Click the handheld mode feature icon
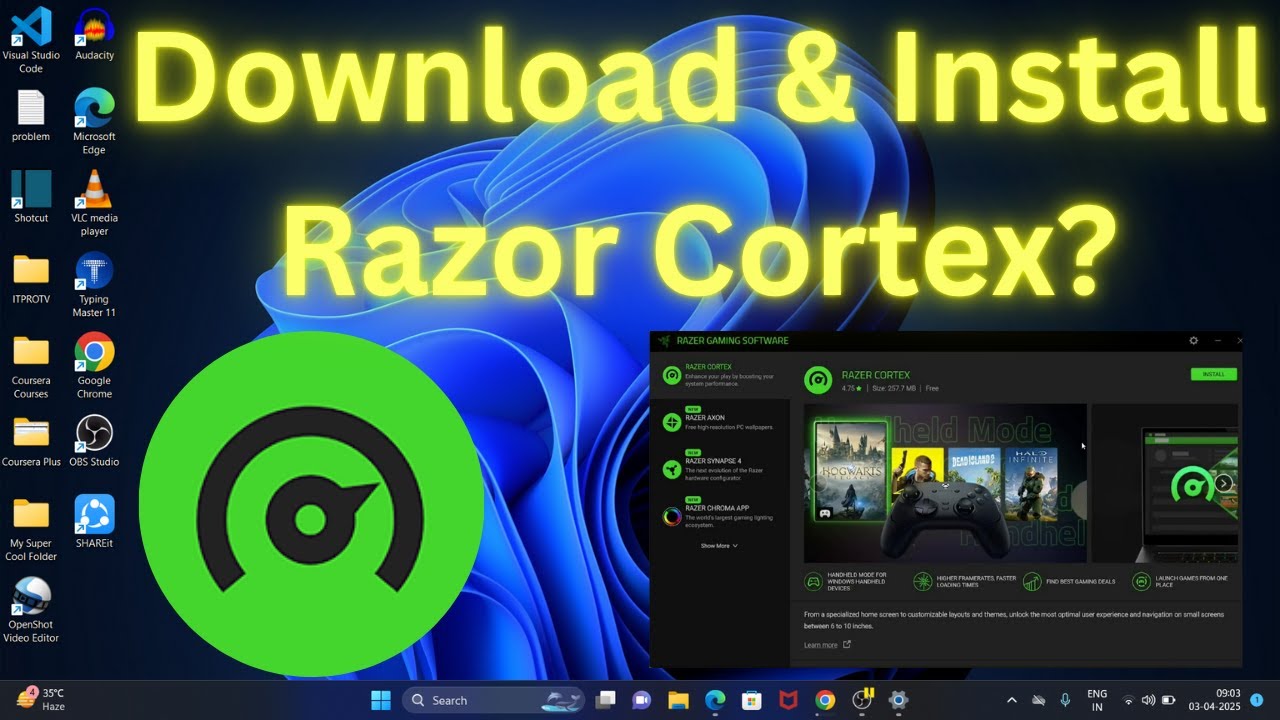The image size is (1280, 720). tap(814, 581)
